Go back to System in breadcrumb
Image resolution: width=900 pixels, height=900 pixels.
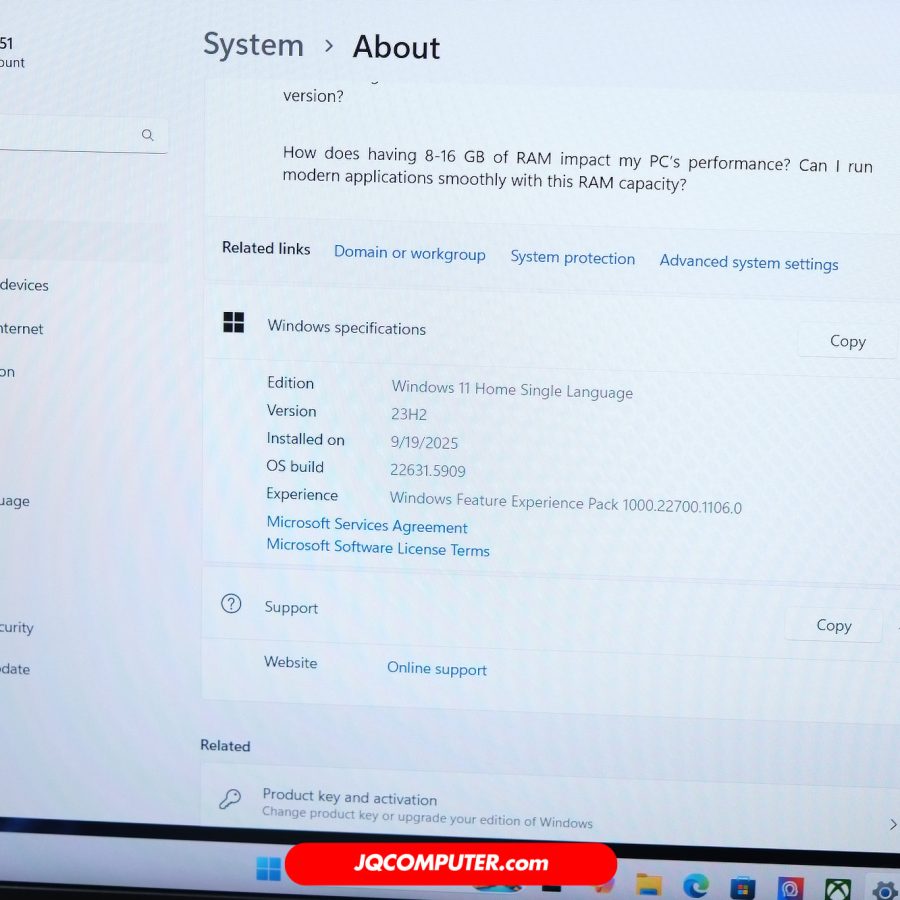(x=254, y=45)
